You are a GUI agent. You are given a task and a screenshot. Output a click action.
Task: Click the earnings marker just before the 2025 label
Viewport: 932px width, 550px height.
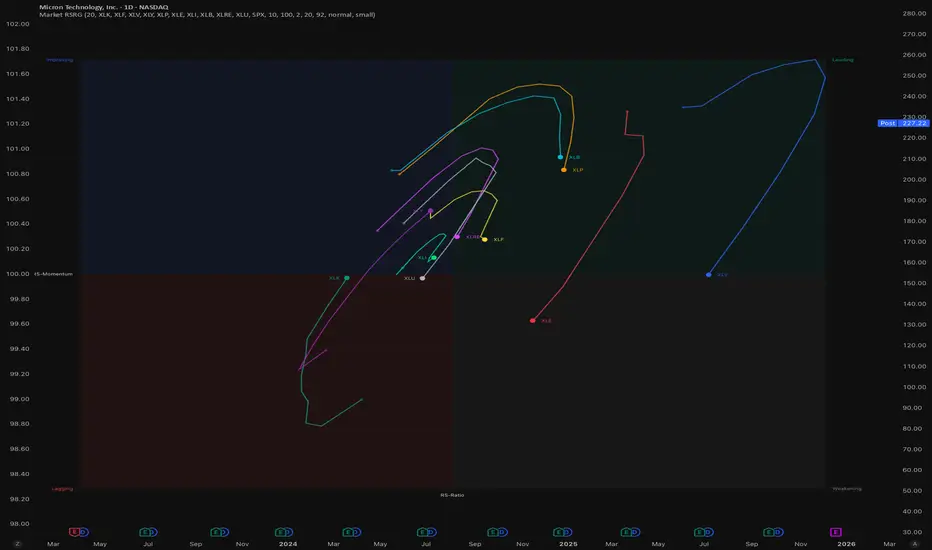(558, 532)
